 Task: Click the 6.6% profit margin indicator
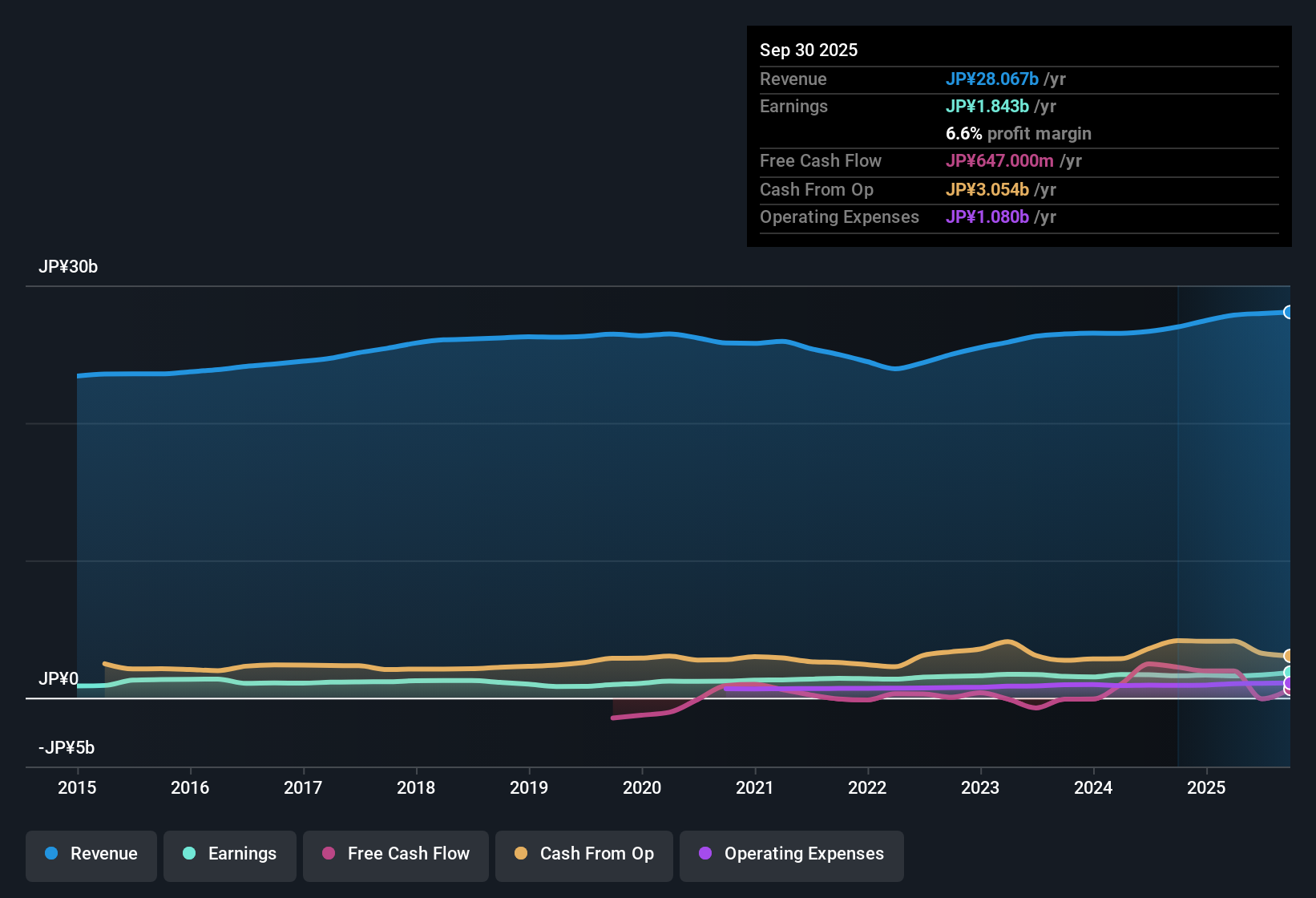click(x=1018, y=134)
